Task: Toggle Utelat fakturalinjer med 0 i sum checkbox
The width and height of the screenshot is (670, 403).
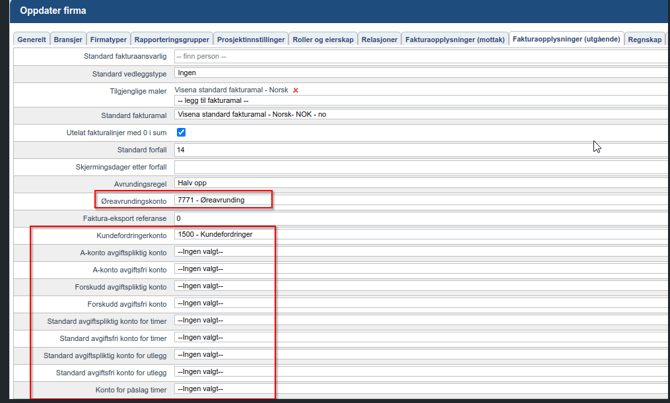Action: tap(181, 132)
